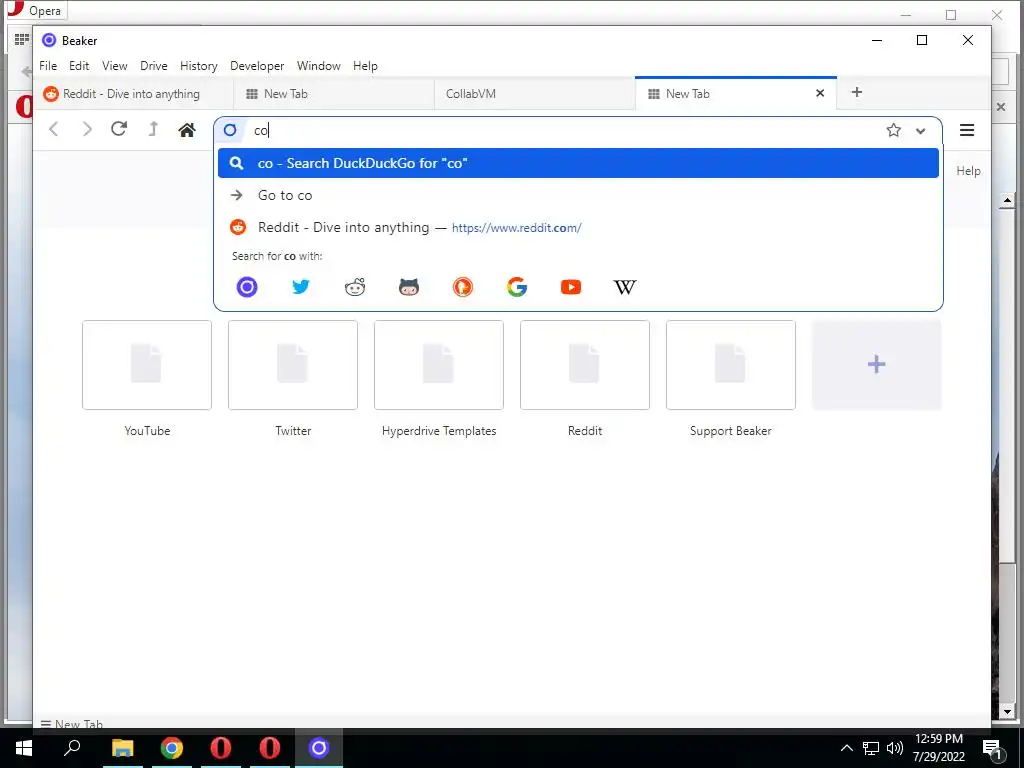Open Google Chrome from taskbar

(172, 748)
